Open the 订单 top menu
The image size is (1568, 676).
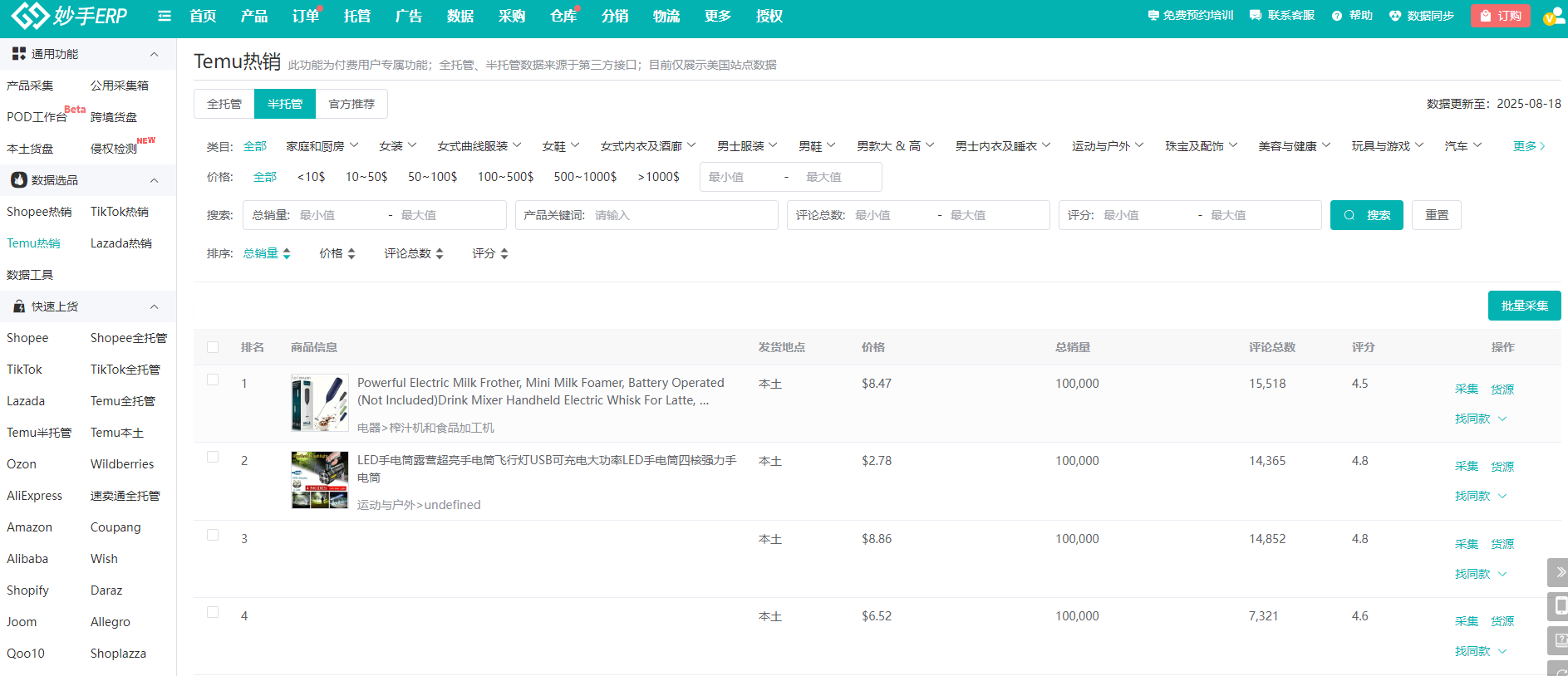[x=306, y=16]
